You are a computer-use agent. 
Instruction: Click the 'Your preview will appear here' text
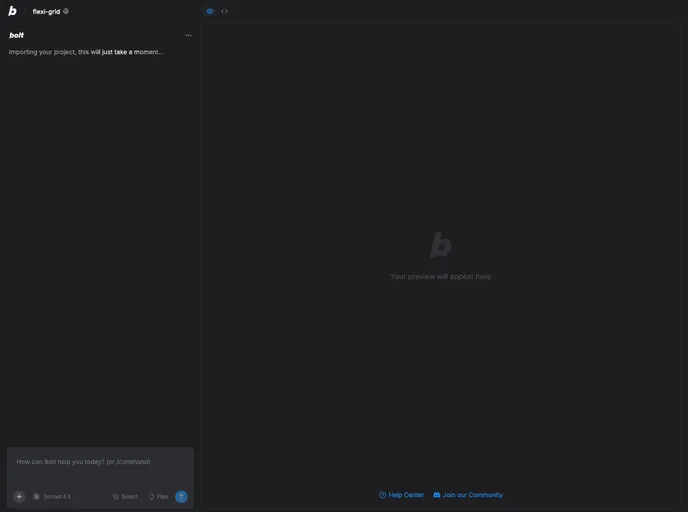[440, 276]
